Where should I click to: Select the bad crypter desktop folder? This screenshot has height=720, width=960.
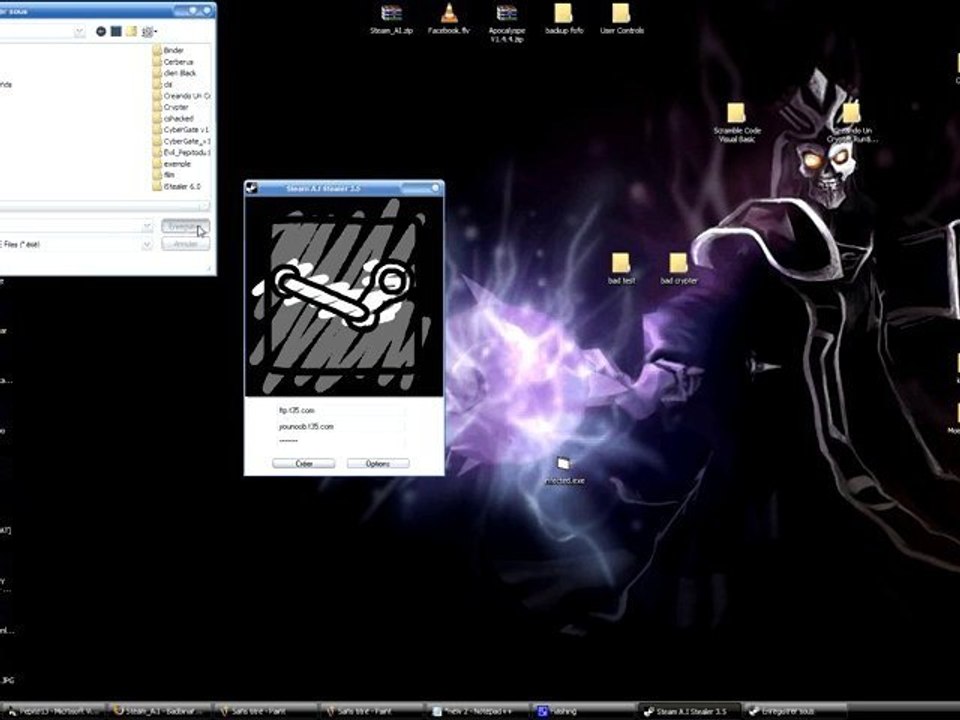[679, 269]
